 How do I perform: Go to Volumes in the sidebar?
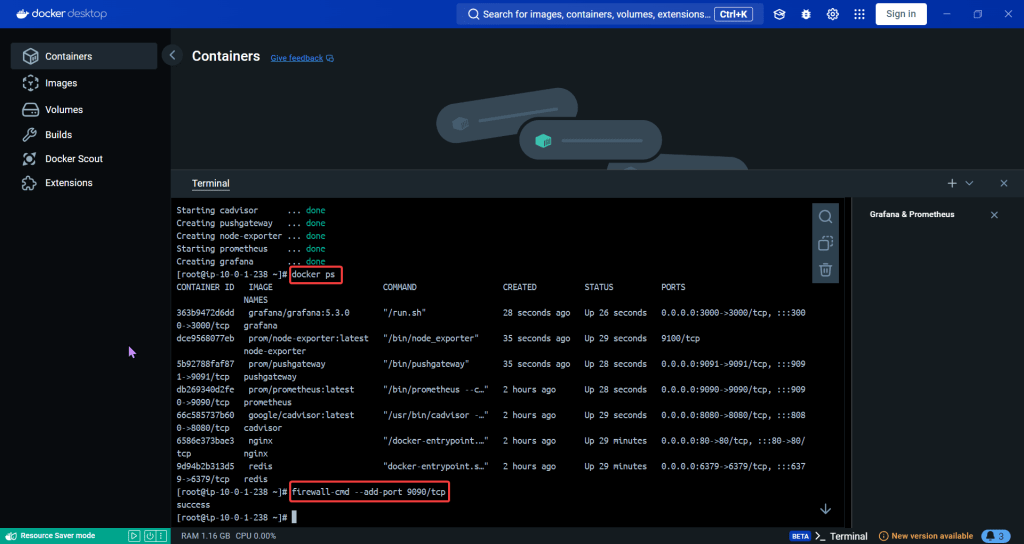(x=64, y=109)
